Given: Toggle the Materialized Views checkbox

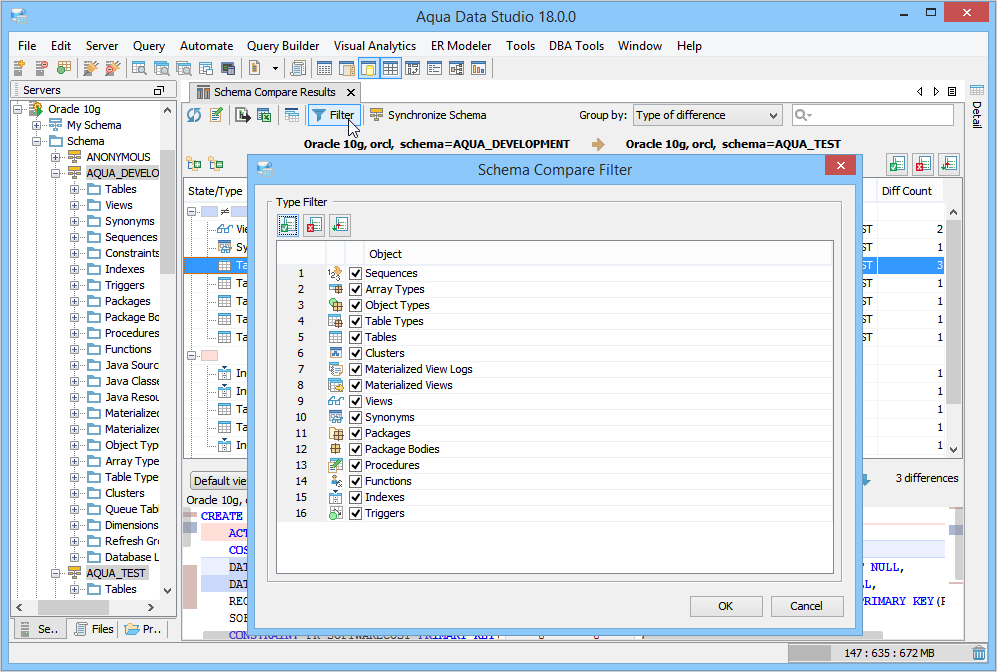Looking at the screenshot, I should (356, 385).
